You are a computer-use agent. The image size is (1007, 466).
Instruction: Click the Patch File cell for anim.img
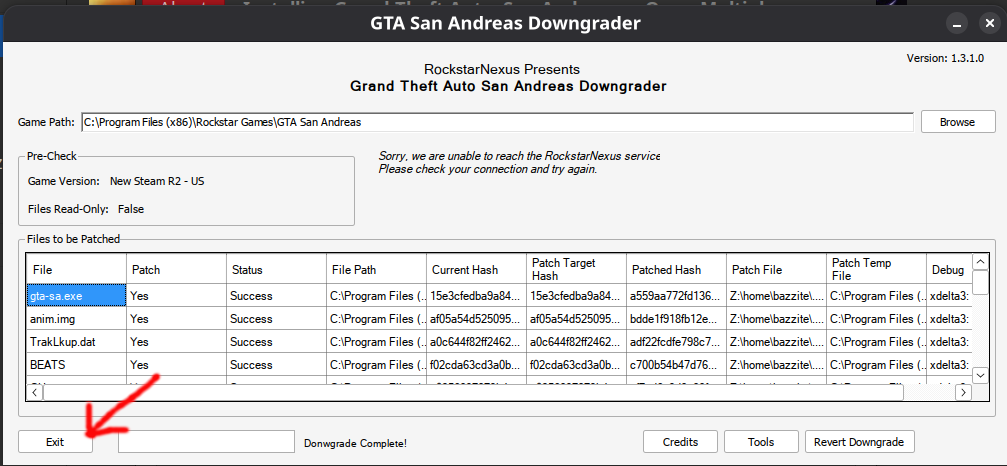point(777,319)
